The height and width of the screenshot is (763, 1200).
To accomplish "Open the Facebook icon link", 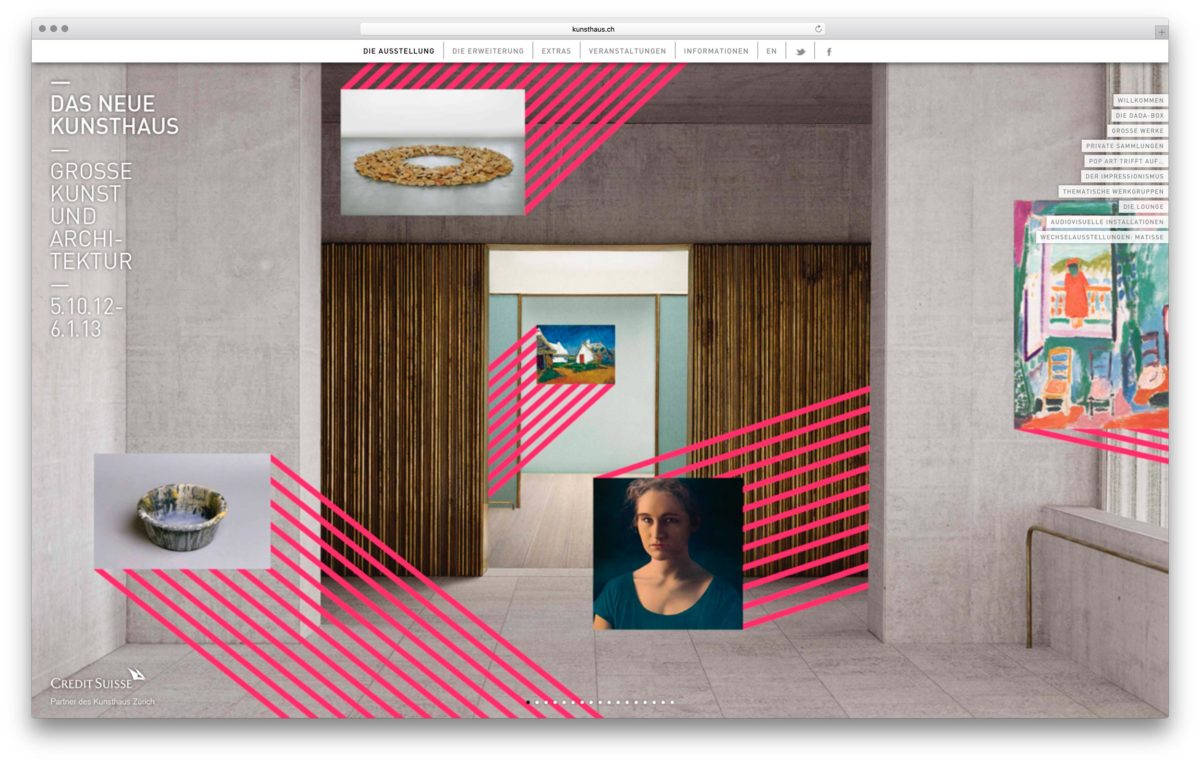I will coord(828,51).
